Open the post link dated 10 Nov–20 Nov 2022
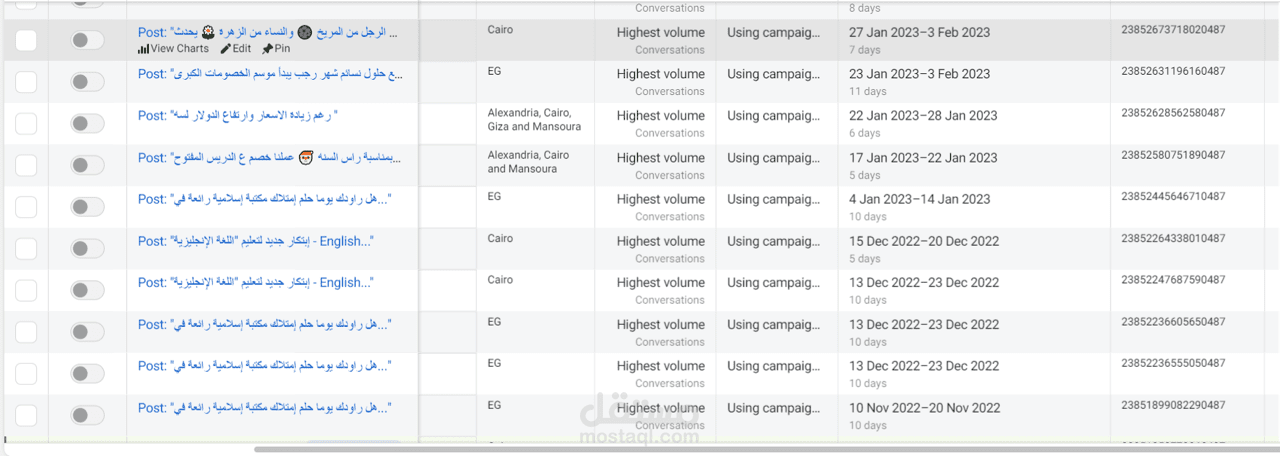Viewport: 1280px width, 456px height. 264,408
